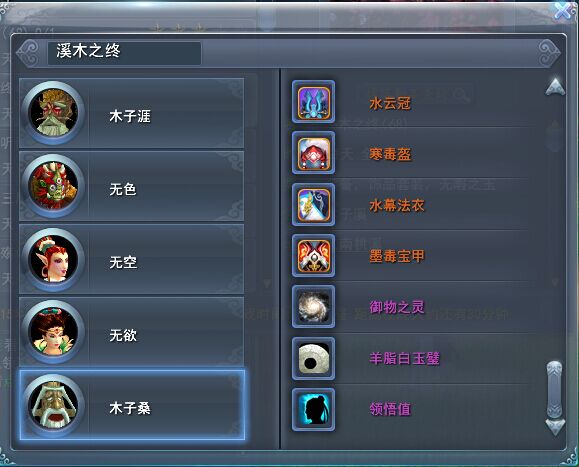This screenshot has height=467, width=579.
Task: Select the 无空 boss entry
Action: tap(131, 259)
